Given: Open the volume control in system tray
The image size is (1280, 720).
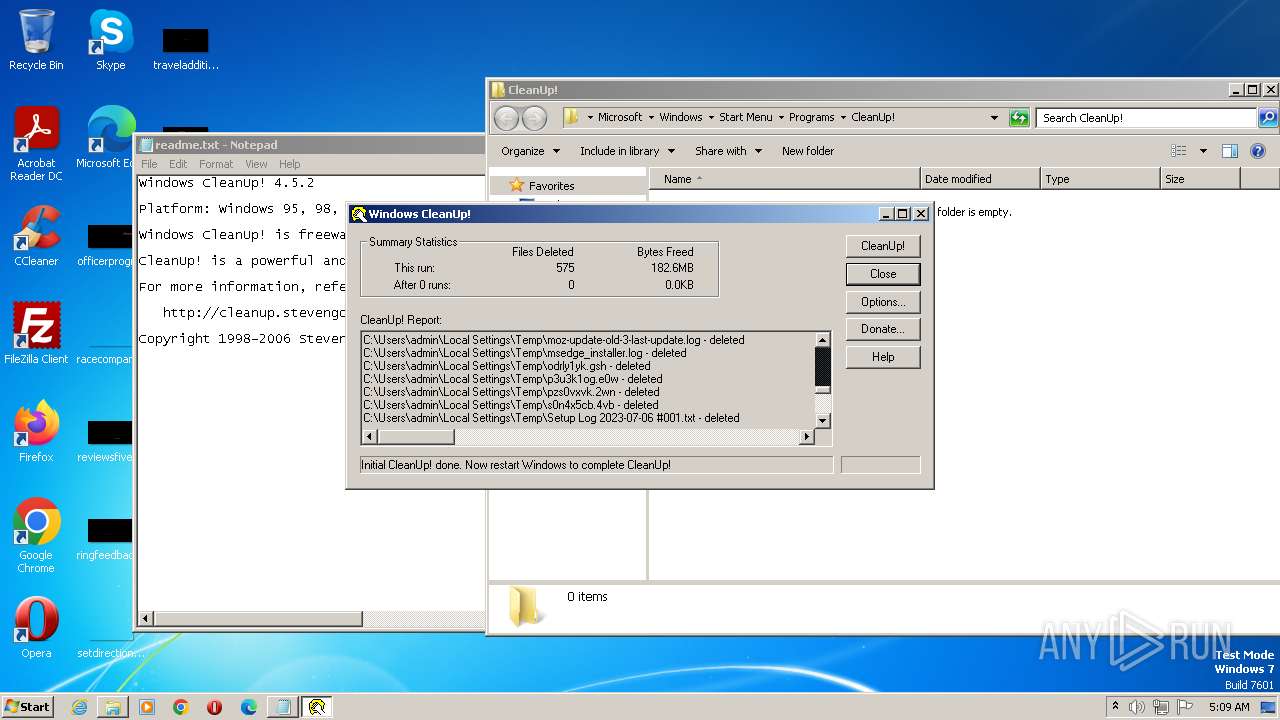Looking at the screenshot, I should click(x=1136, y=707).
